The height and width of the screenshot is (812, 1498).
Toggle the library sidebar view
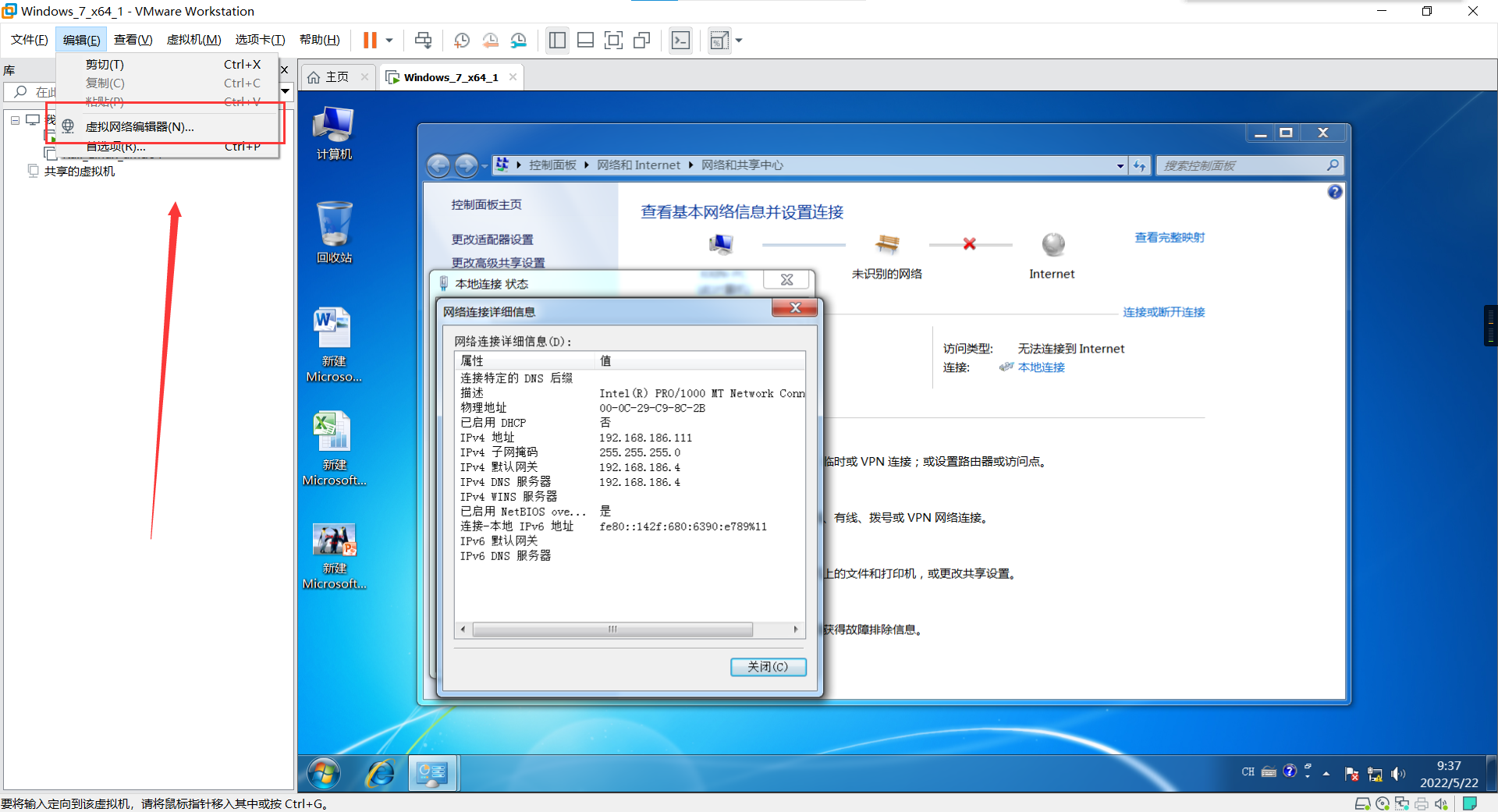[557, 40]
